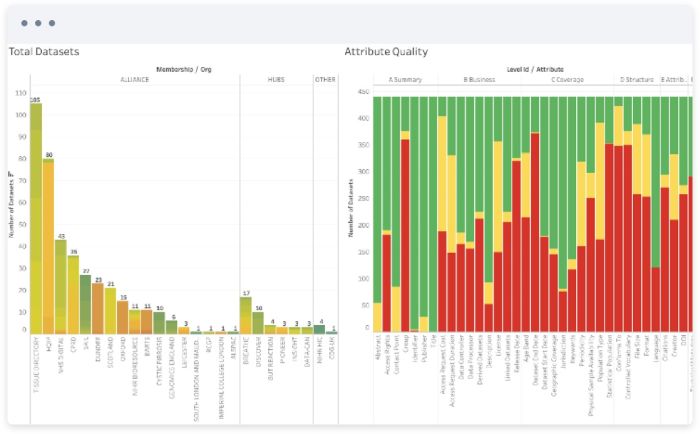Viewport: 700px width, 434px height.
Task: Select the yellow segment of the Periodicity bar
Action: (581, 204)
